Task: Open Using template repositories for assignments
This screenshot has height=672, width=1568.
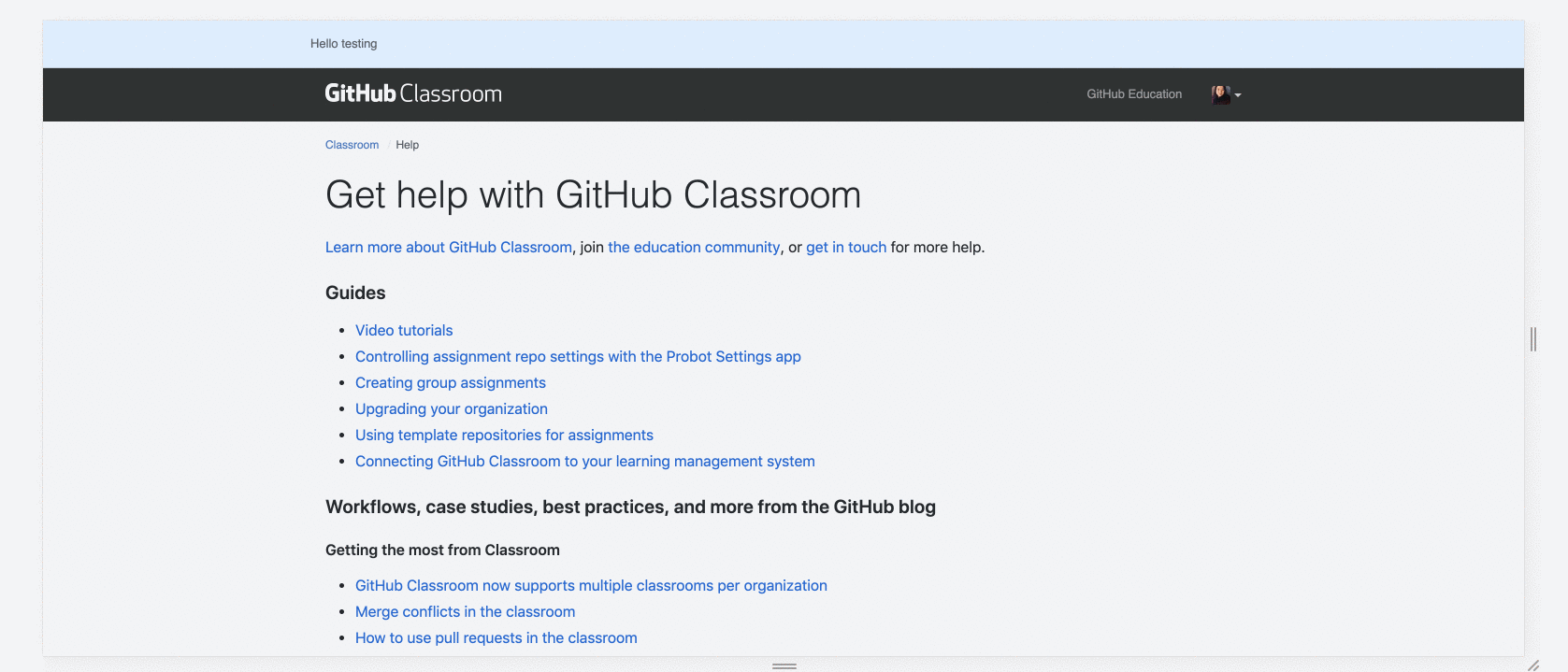Action: [504, 436]
